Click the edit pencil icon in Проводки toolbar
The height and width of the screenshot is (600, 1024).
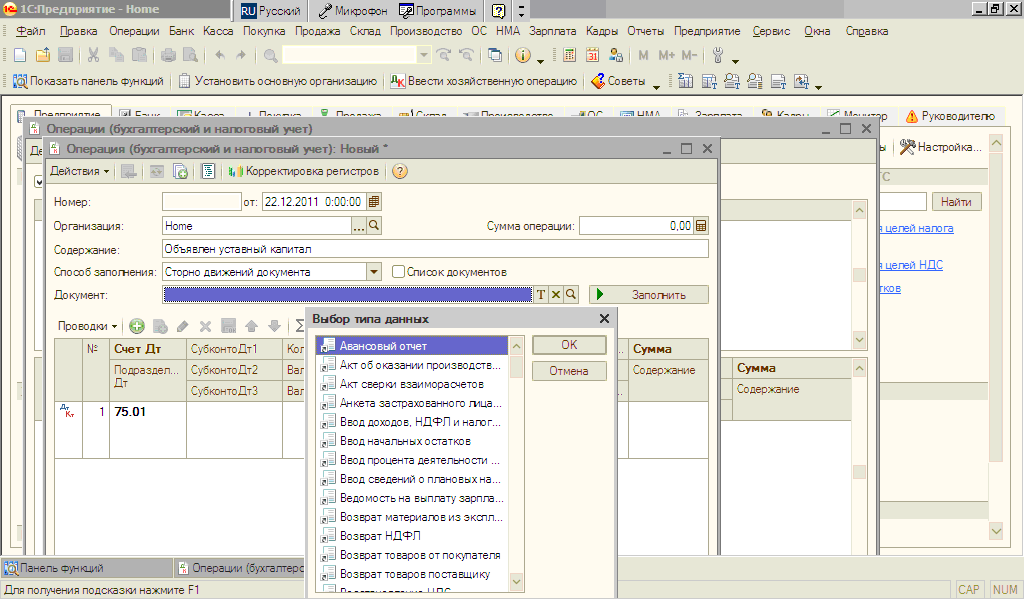point(182,326)
